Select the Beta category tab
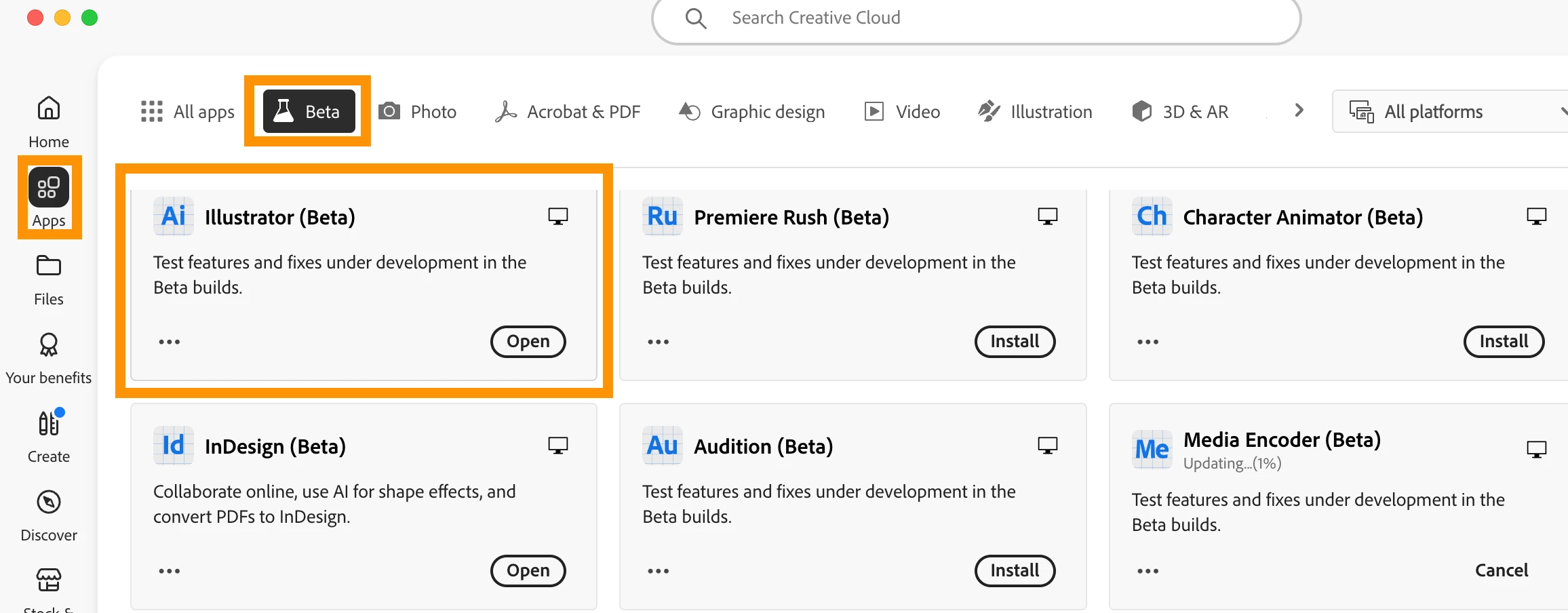 [309, 111]
